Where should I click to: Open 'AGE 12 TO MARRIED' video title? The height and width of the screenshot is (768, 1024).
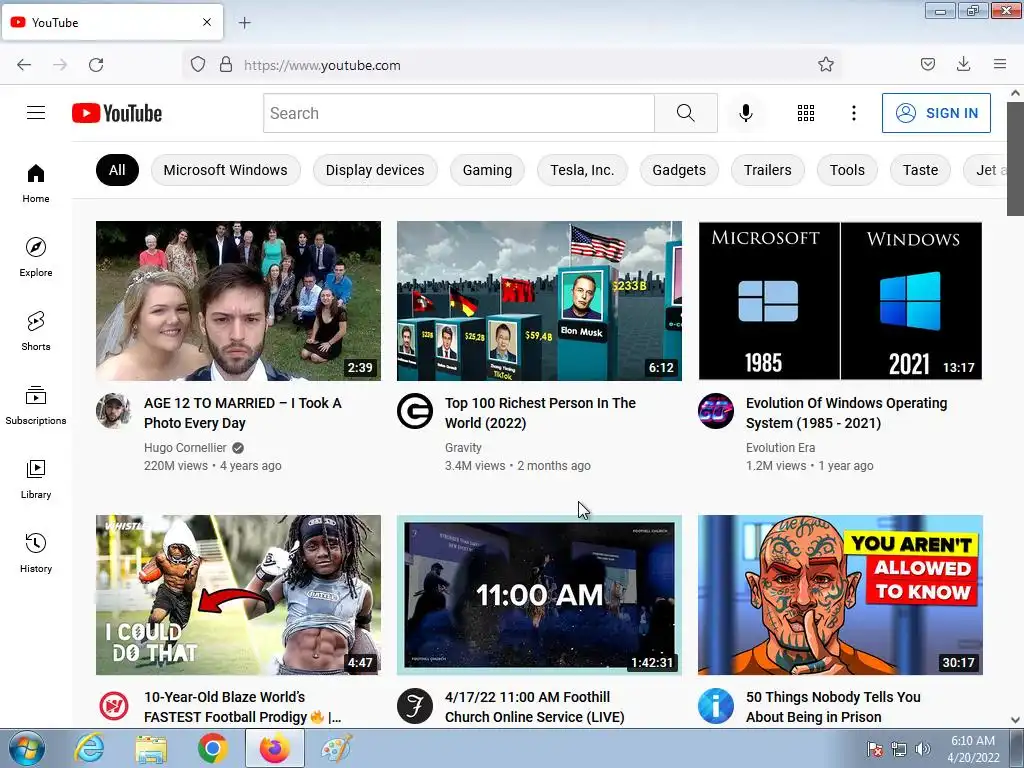point(243,413)
